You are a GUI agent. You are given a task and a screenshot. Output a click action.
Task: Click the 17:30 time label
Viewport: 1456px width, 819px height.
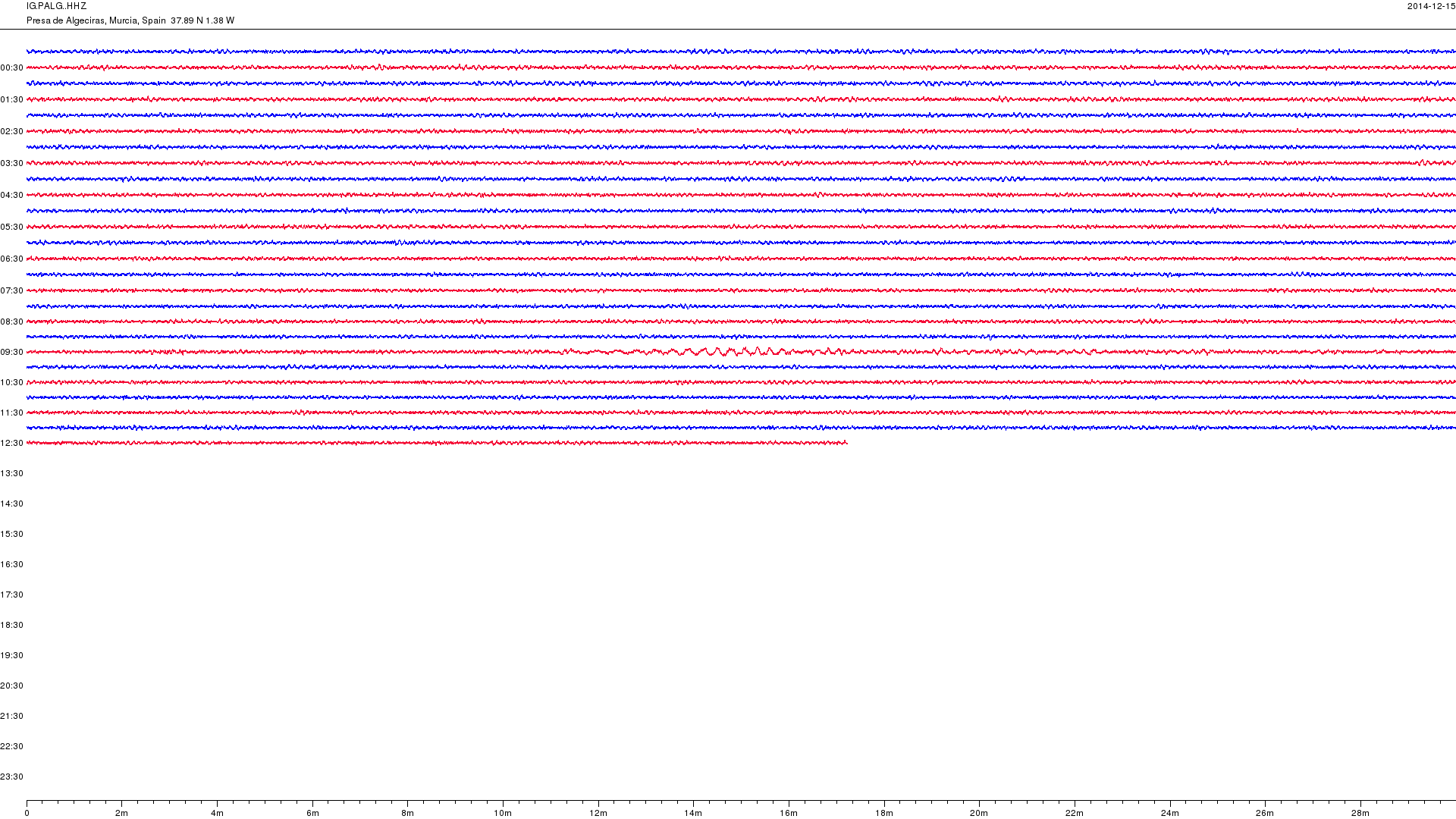[x=11, y=595]
